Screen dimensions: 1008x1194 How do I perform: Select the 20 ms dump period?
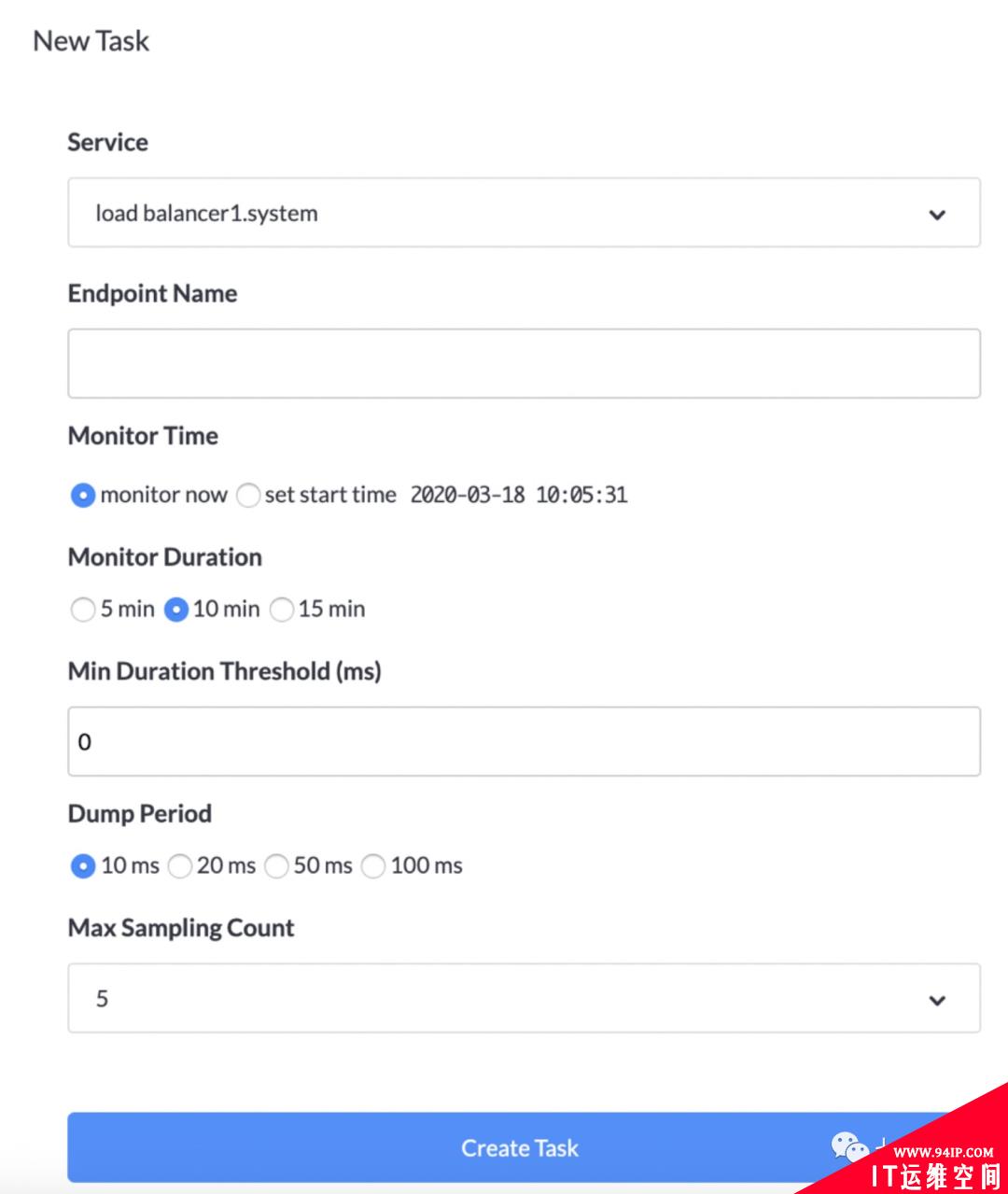point(180,866)
